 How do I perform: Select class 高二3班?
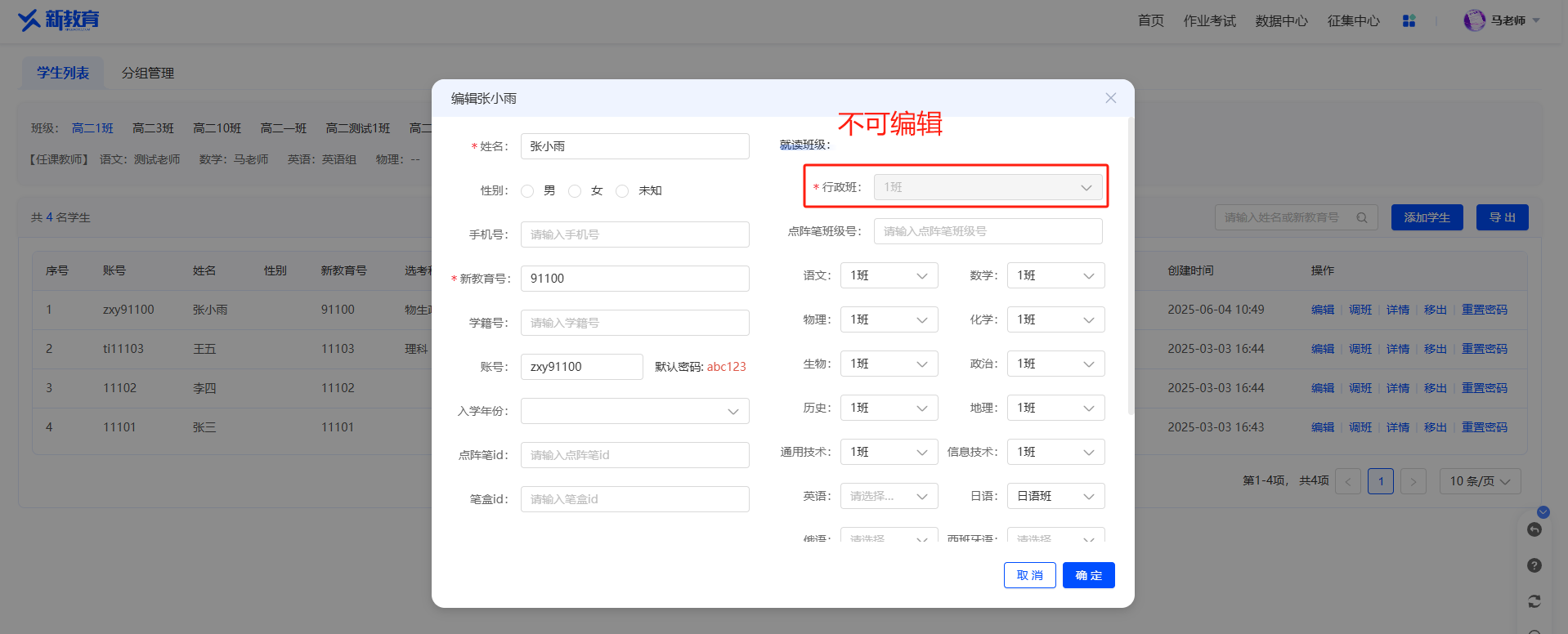(x=154, y=128)
